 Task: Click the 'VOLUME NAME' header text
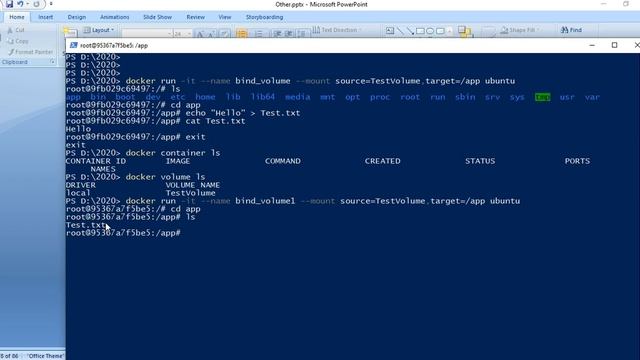[193, 185]
